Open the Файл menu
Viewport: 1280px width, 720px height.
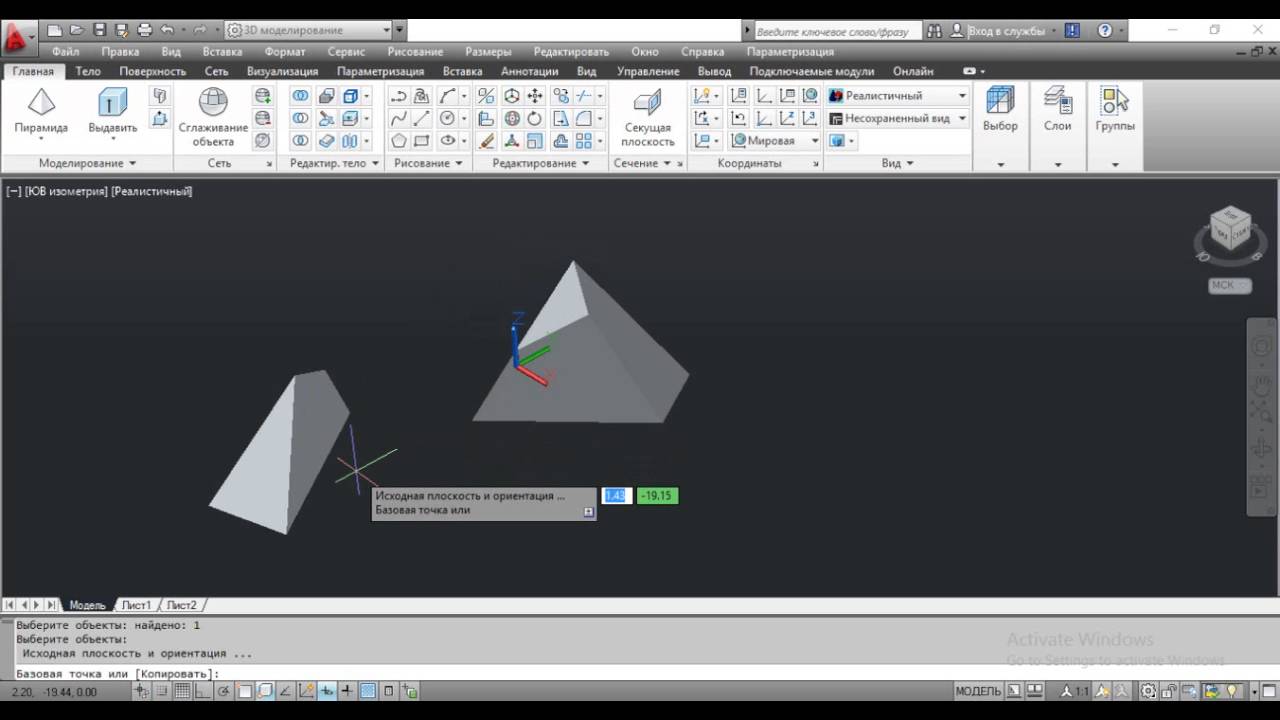pos(65,51)
